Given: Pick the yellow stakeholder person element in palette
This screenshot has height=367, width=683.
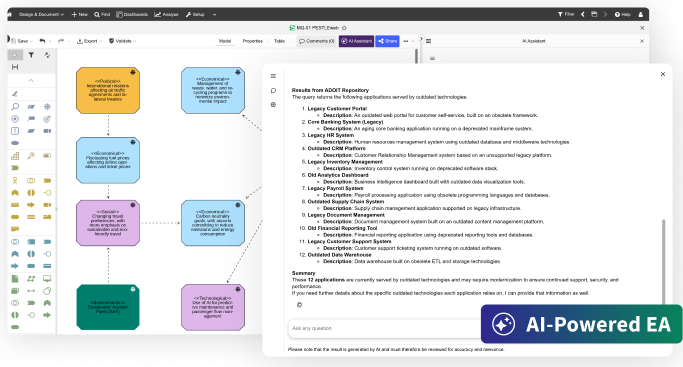Looking at the screenshot, I should point(15,180).
